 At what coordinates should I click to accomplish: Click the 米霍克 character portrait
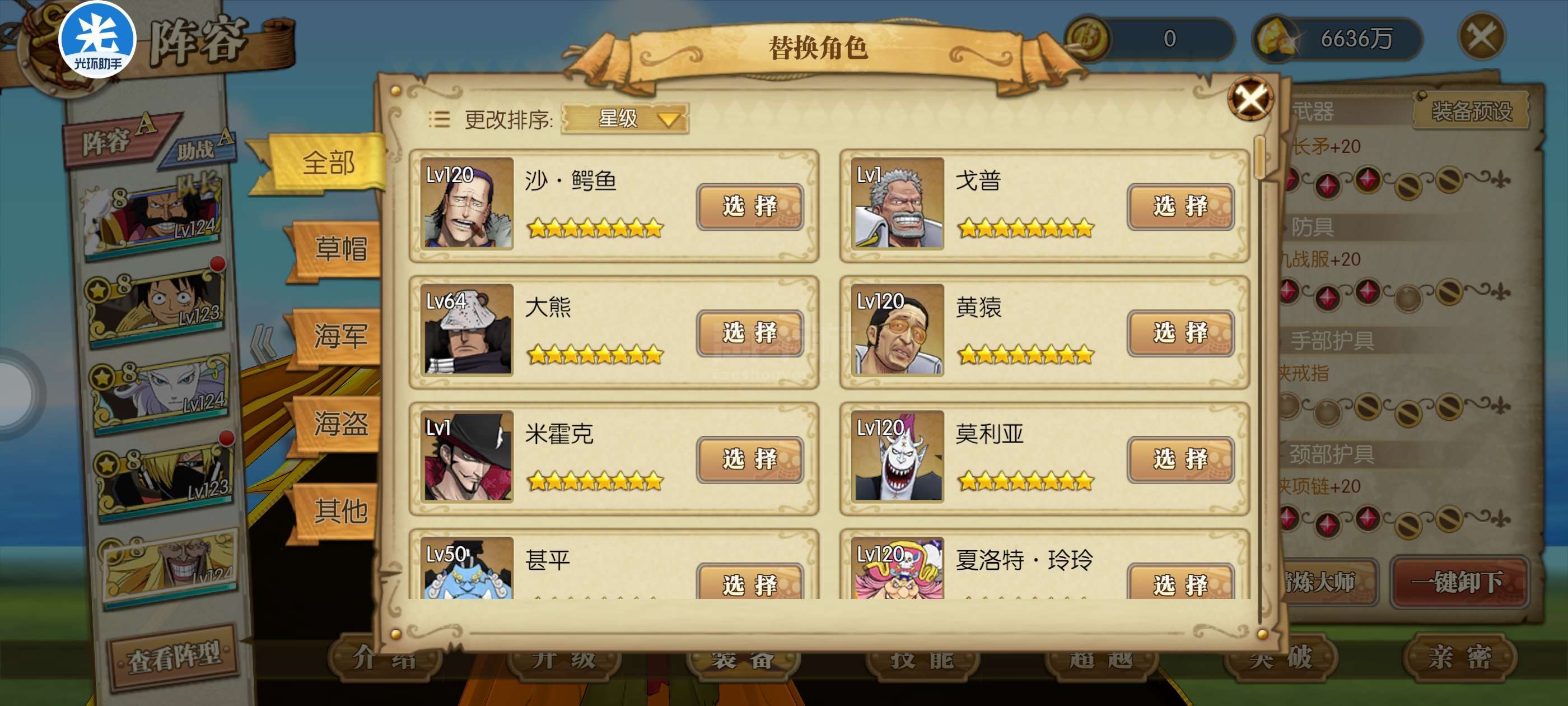coord(468,456)
